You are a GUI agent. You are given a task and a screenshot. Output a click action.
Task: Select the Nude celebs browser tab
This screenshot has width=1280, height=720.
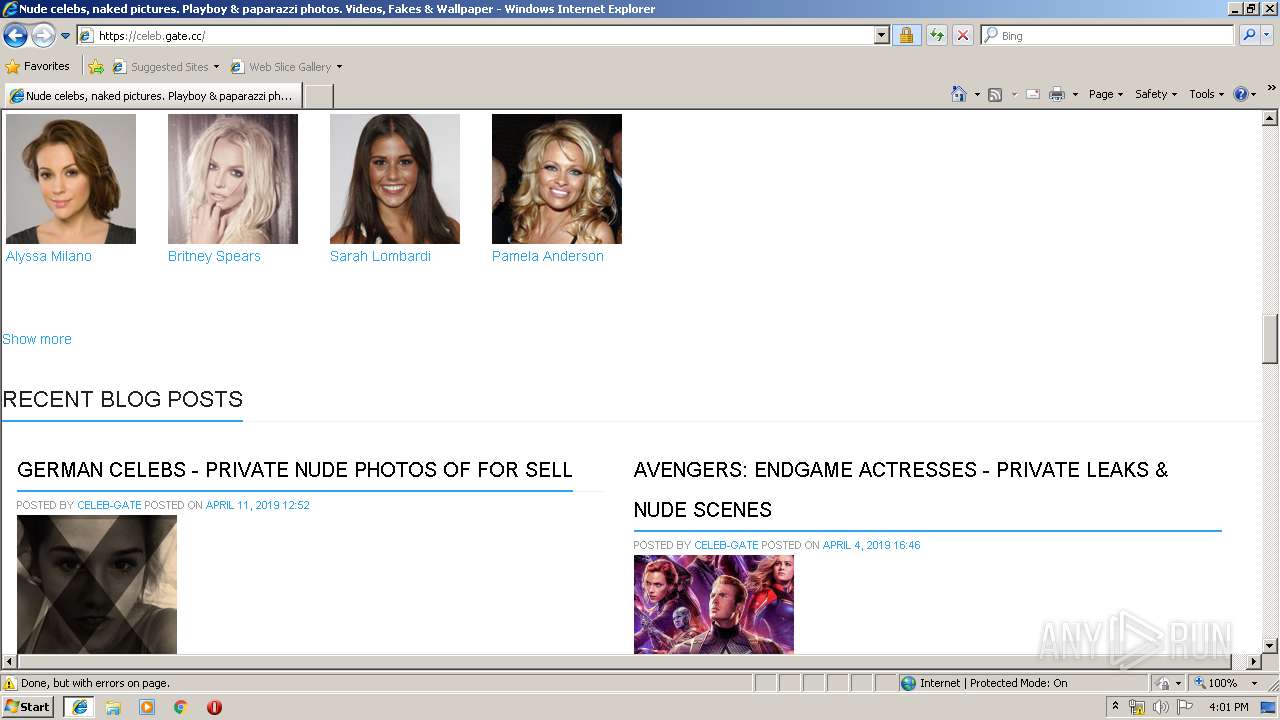[x=153, y=96]
